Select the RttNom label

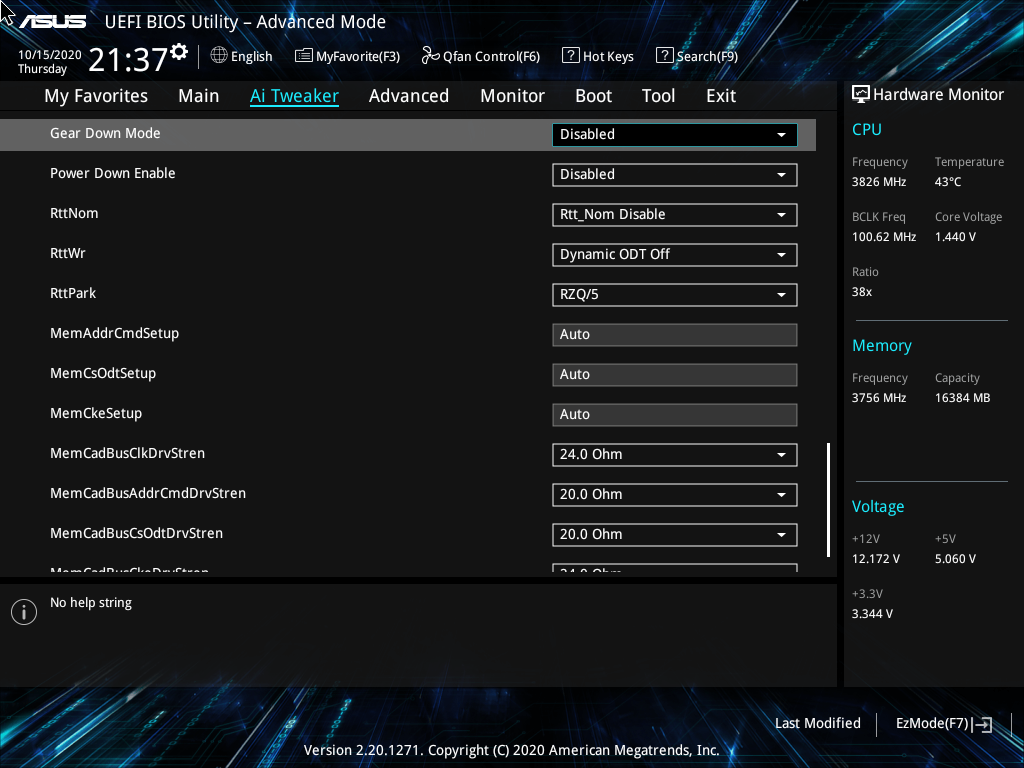click(x=74, y=213)
